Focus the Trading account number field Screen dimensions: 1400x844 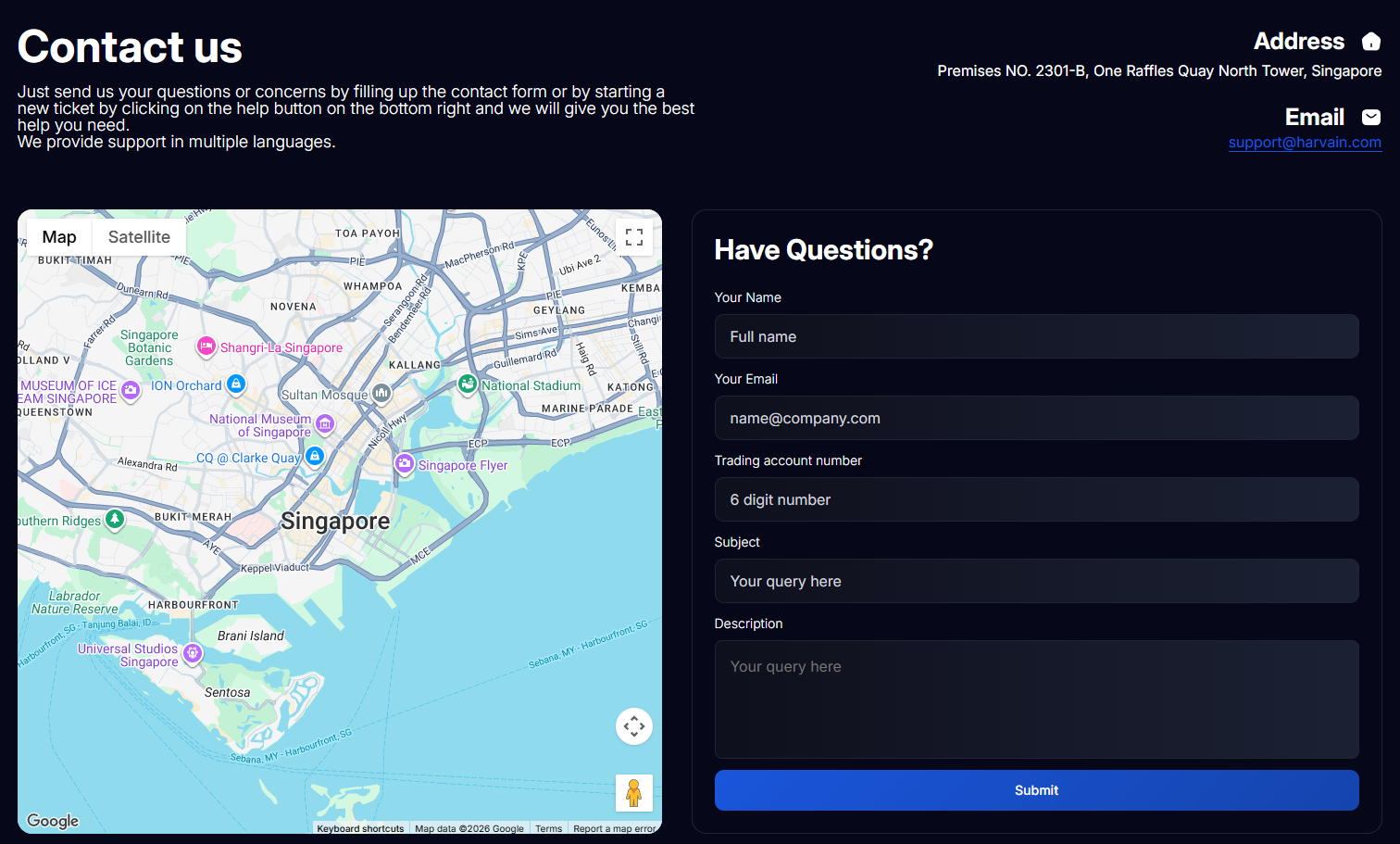coord(1036,499)
